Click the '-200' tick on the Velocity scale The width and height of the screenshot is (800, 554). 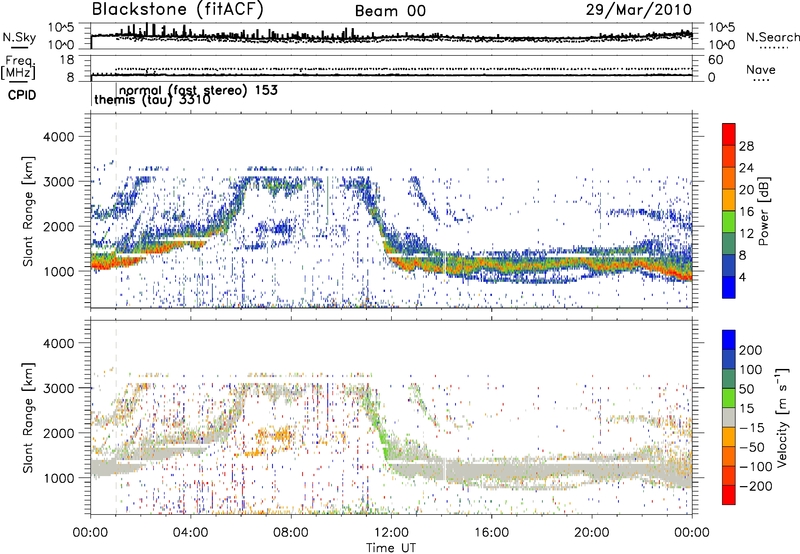tap(756, 486)
